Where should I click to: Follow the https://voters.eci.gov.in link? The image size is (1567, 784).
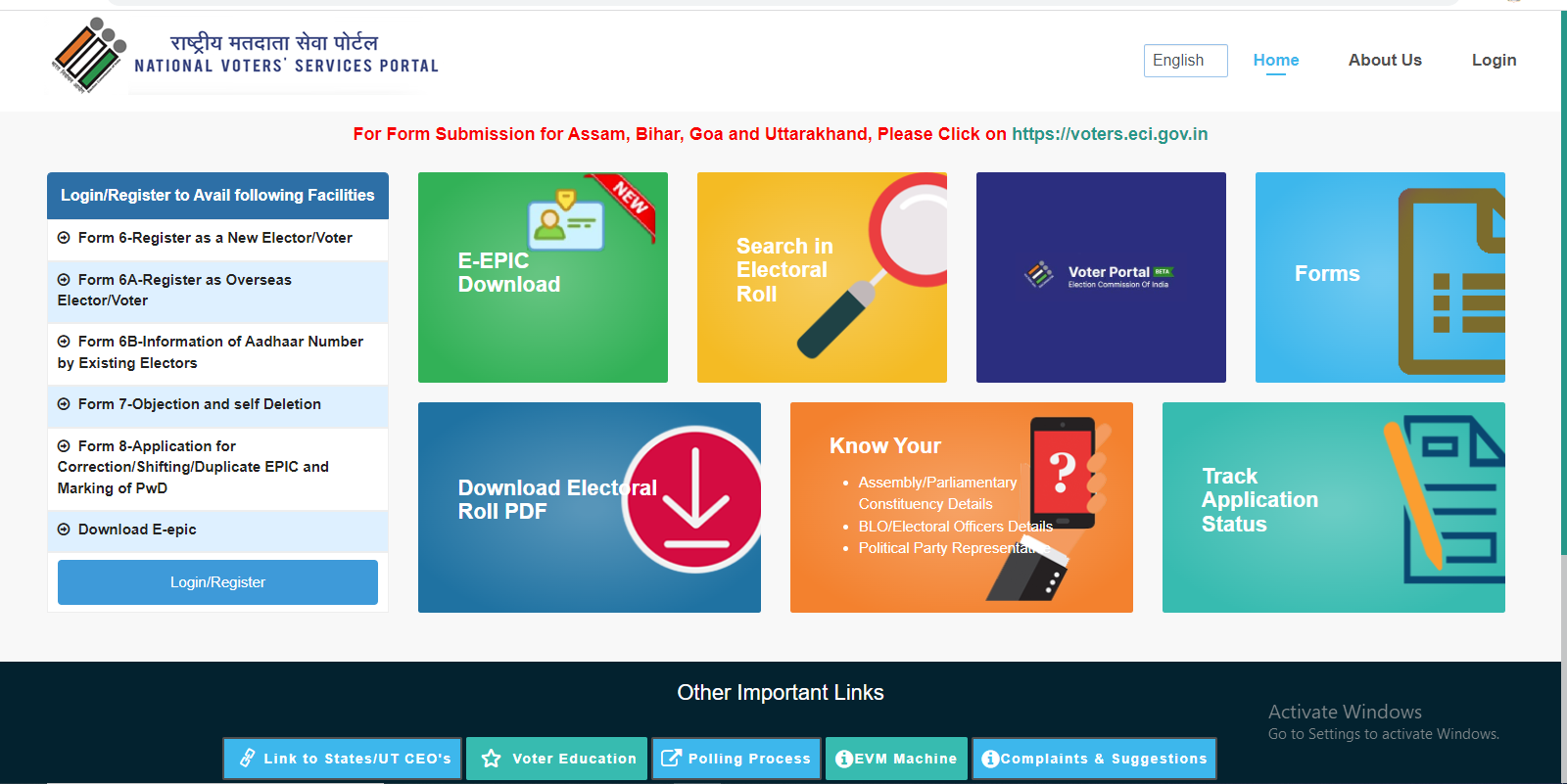pos(1110,134)
